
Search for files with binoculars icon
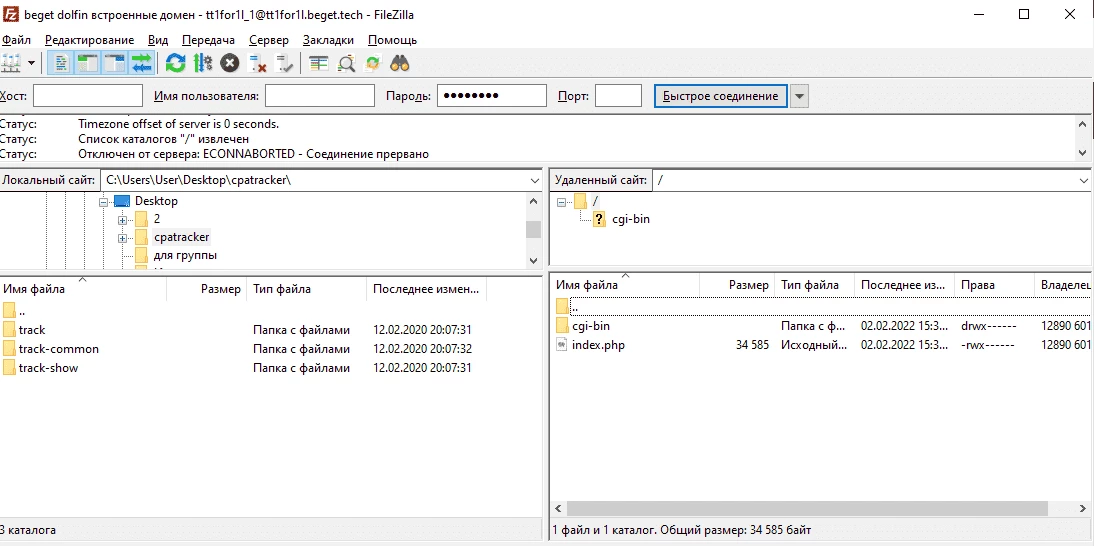pyautogui.click(x=400, y=63)
